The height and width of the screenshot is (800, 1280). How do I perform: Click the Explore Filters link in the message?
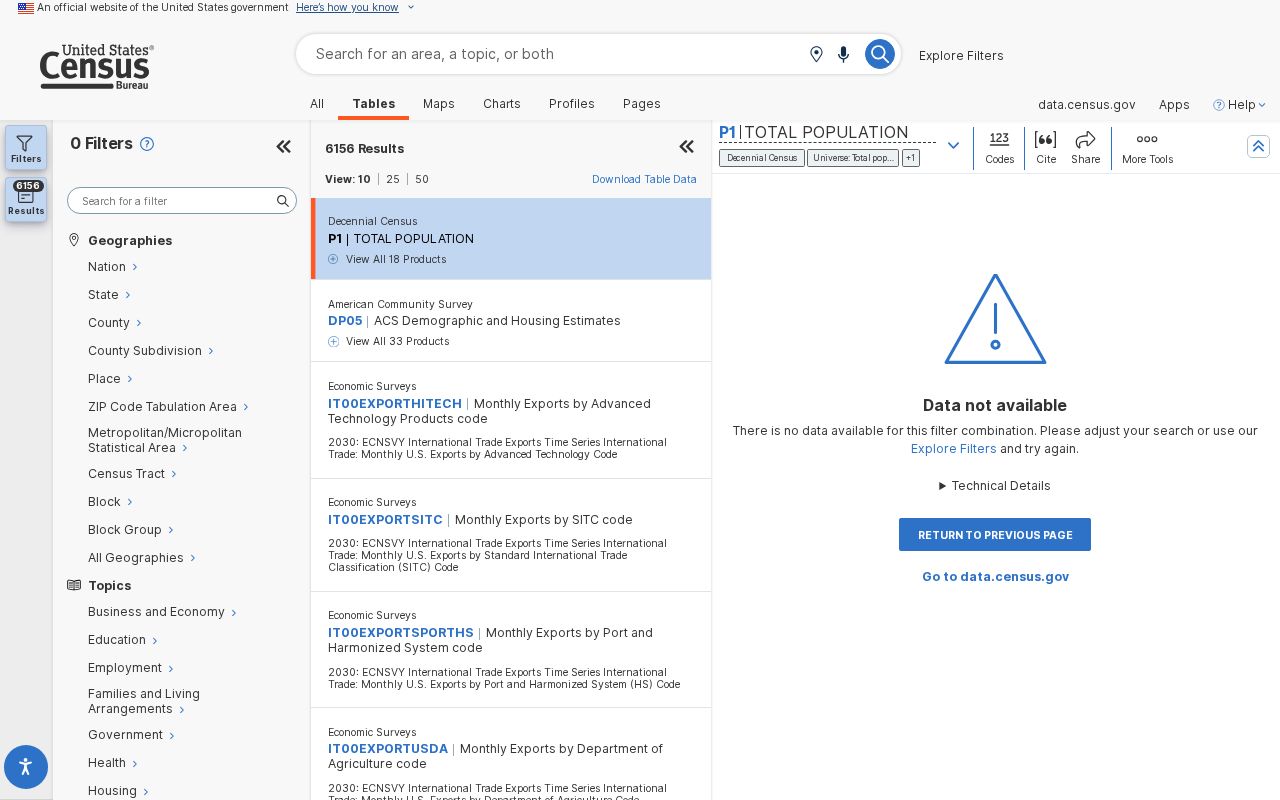tap(953, 449)
